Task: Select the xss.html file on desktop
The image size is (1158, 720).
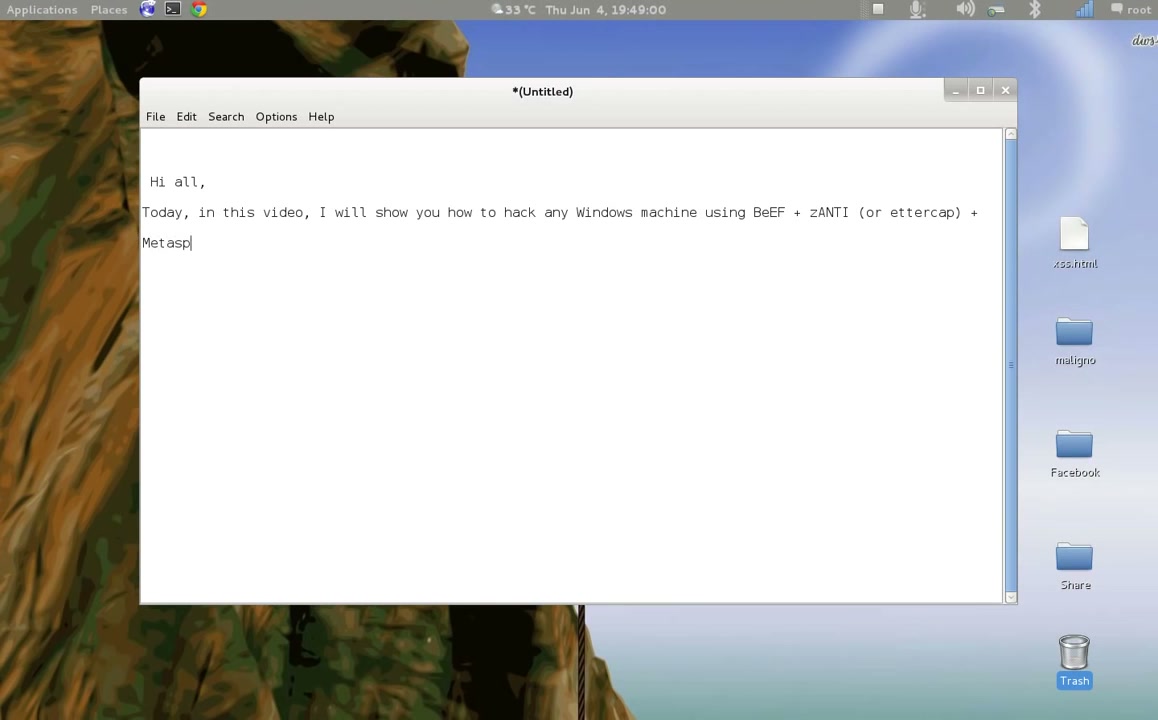Action: coord(1075,243)
